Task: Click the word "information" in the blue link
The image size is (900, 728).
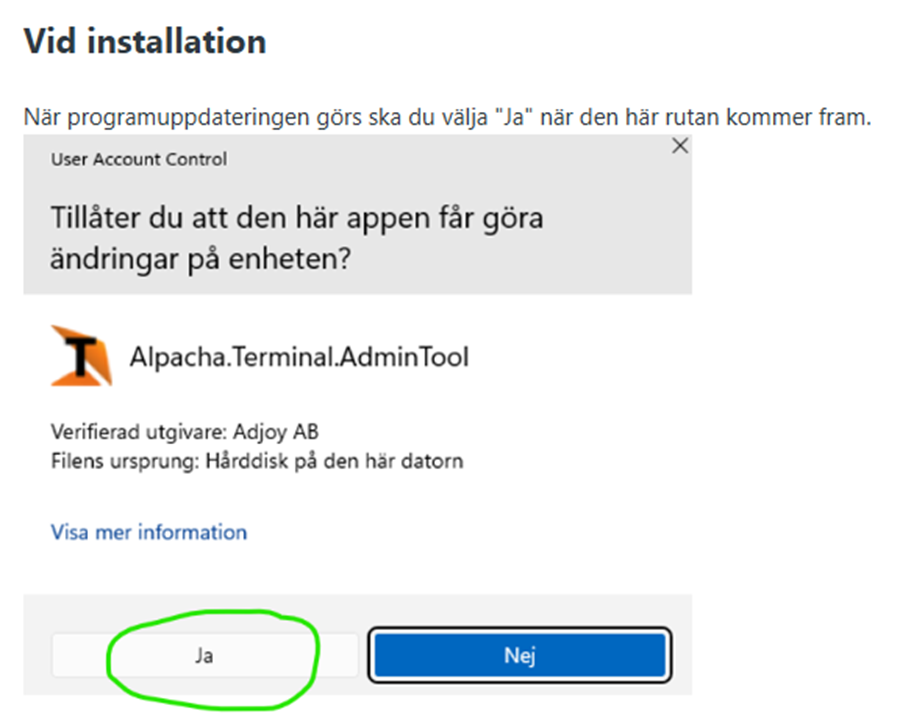Action: (193, 532)
